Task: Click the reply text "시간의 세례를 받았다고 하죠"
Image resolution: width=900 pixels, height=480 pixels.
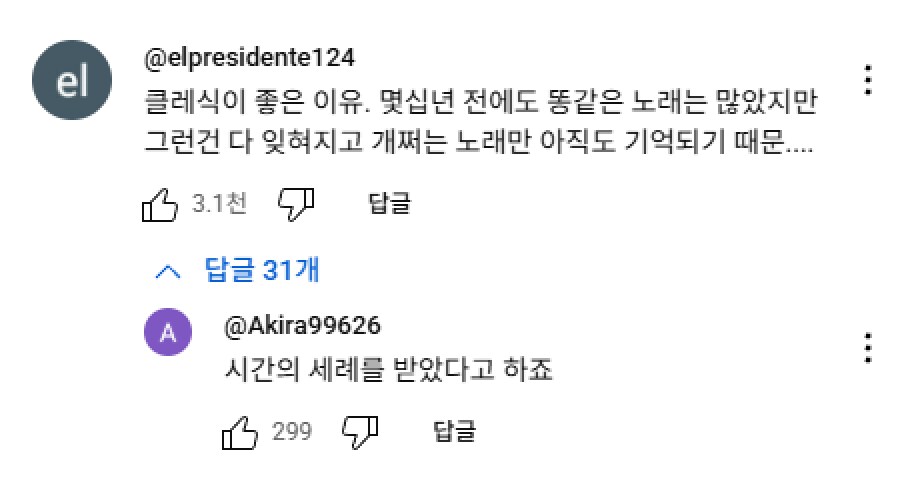Action: point(390,371)
